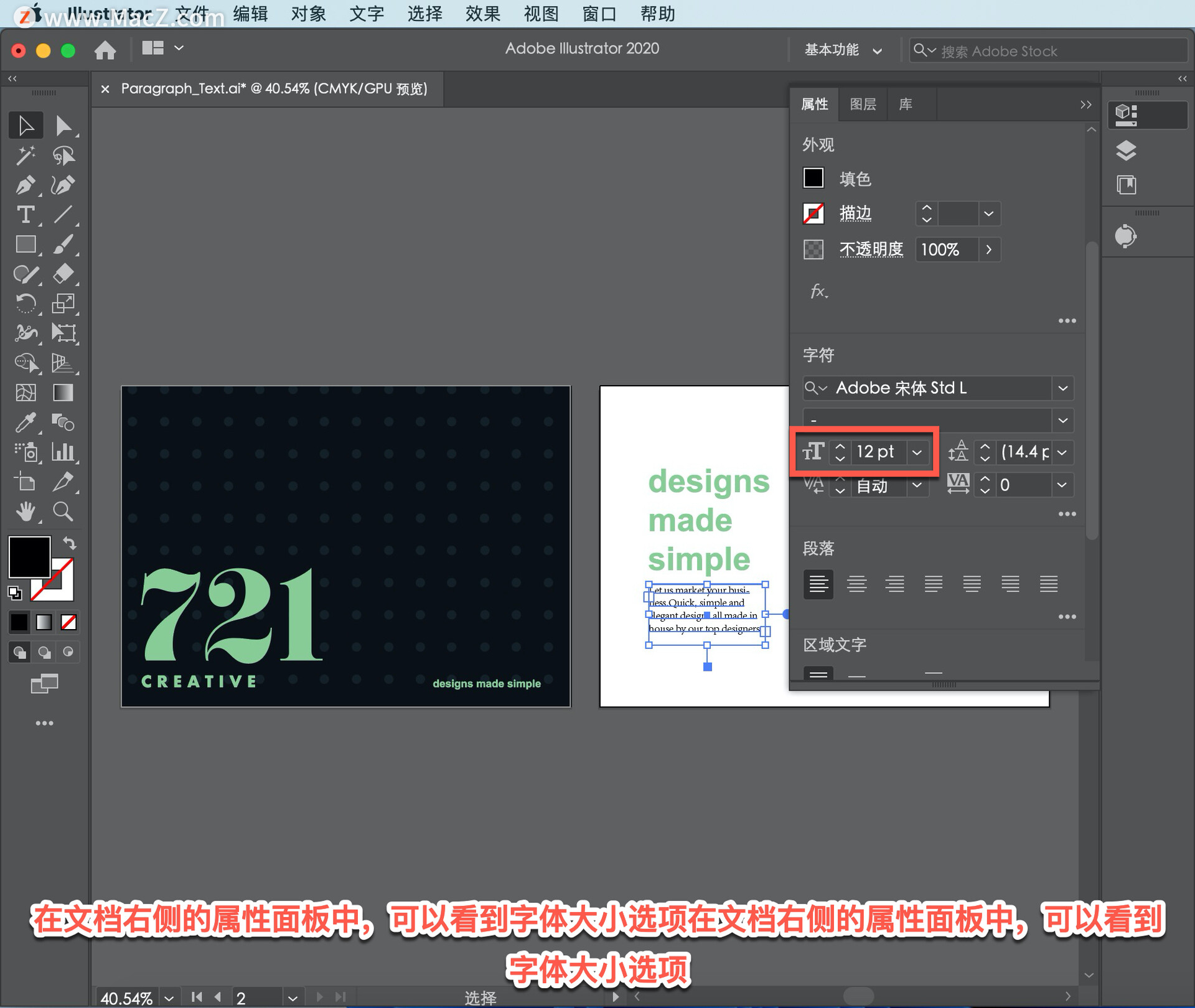The height and width of the screenshot is (1008, 1195).
Task: Click the 填色 black fill swatch
Action: pyautogui.click(x=813, y=179)
